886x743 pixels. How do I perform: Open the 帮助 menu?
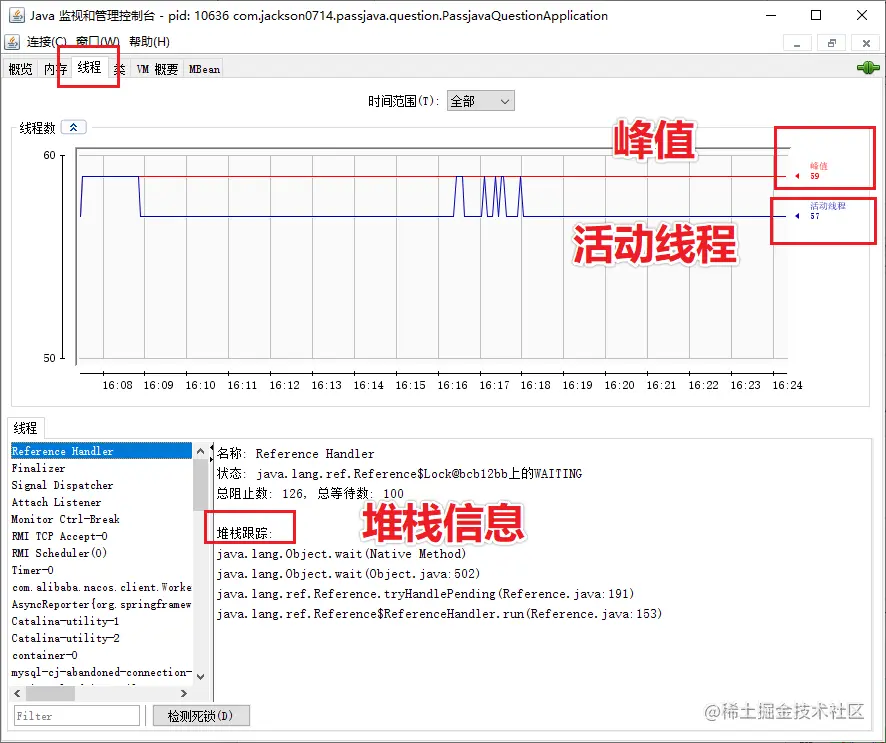tap(149, 42)
